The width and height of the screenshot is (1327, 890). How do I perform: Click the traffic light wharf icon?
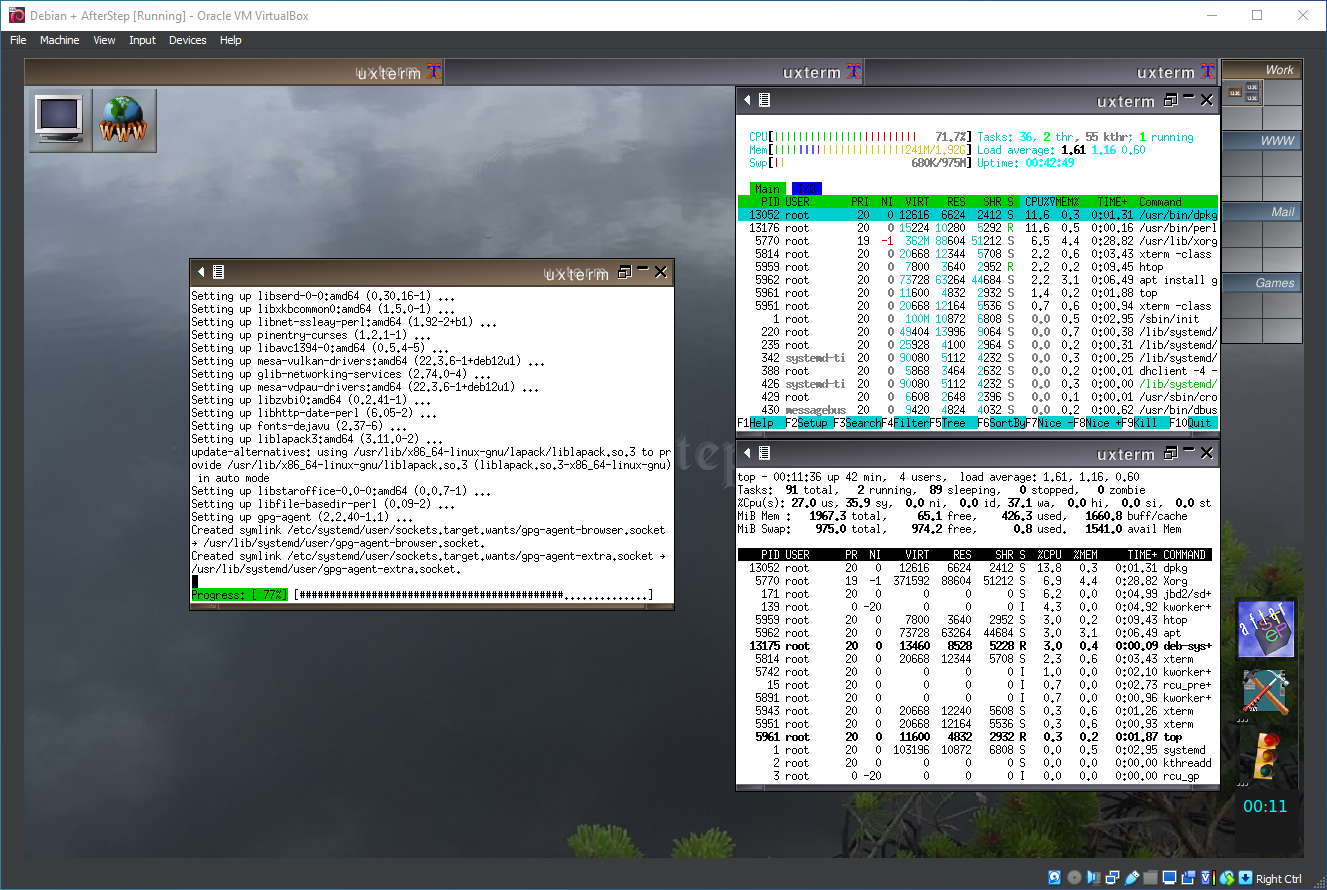pos(1265,756)
